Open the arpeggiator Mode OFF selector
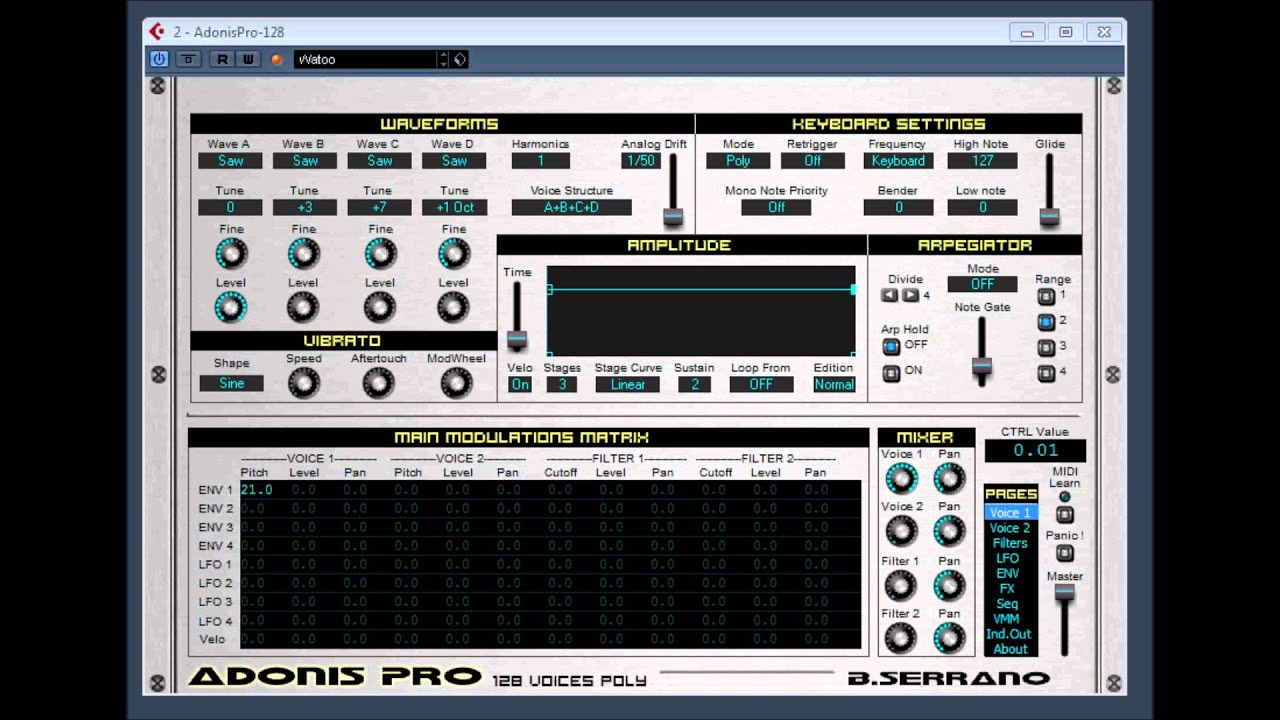The height and width of the screenshot is (720, 1280). click(x=982, y=284)
